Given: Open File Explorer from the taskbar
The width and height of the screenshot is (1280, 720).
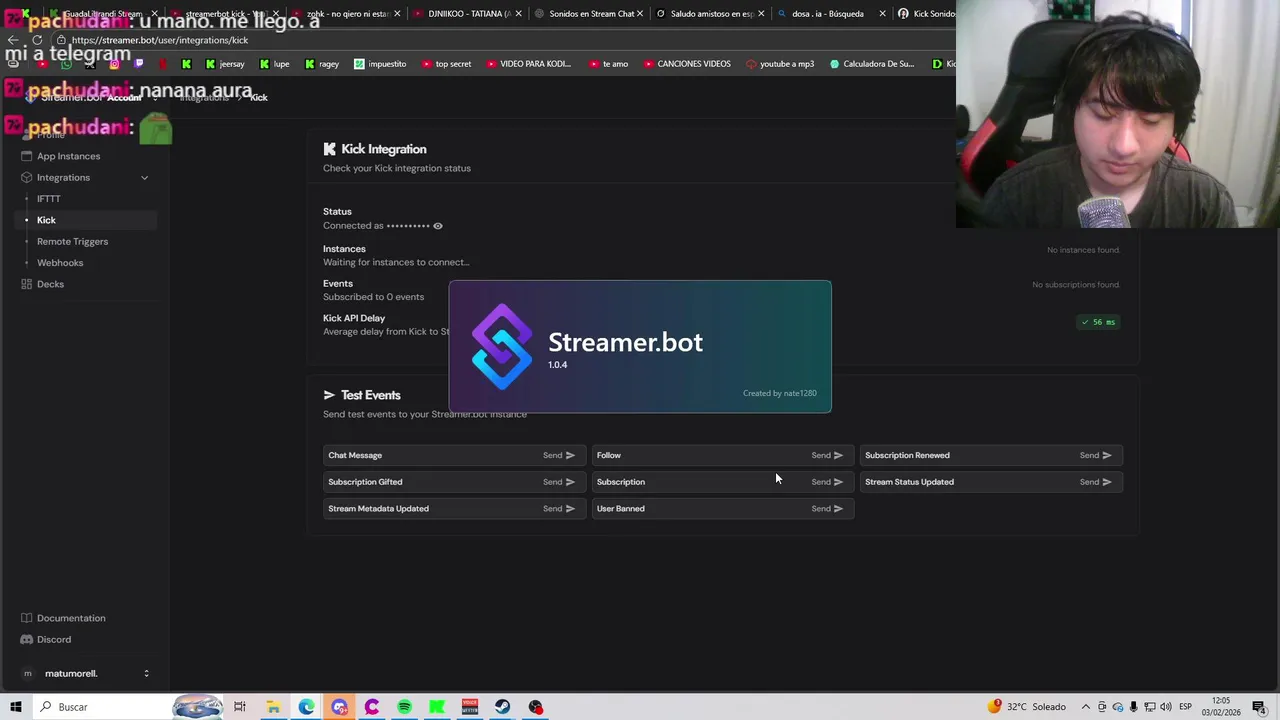Looking at the screenshot, I should [273, 707].
